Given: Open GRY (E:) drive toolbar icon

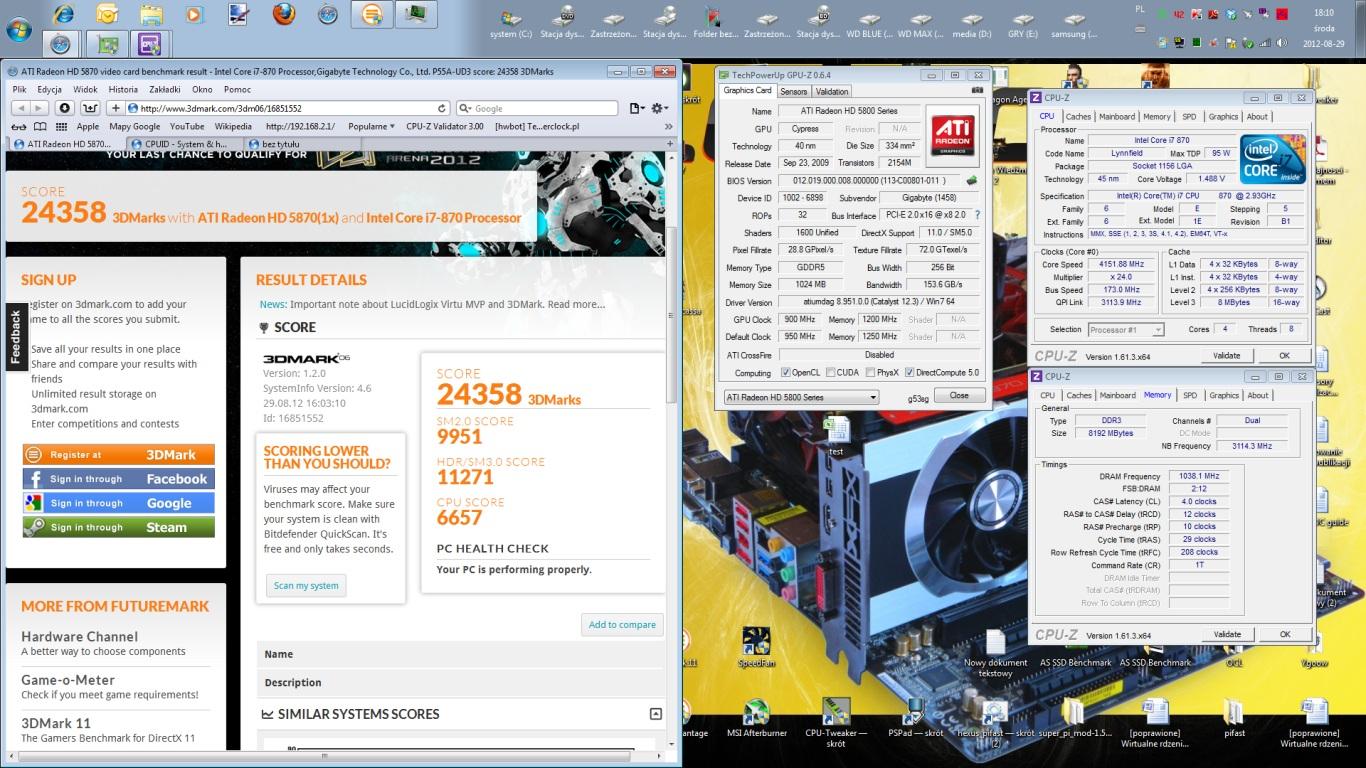Looking at the screenshot, I should [x=1022, y=24].
